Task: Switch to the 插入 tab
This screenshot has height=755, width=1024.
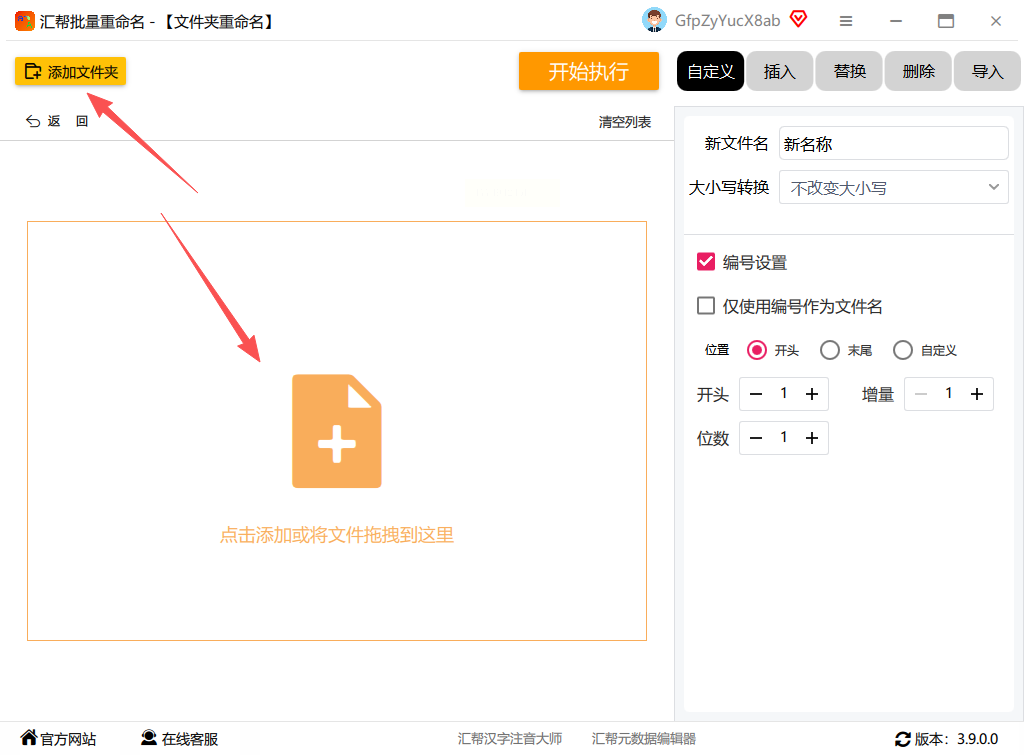Action: 779,71
